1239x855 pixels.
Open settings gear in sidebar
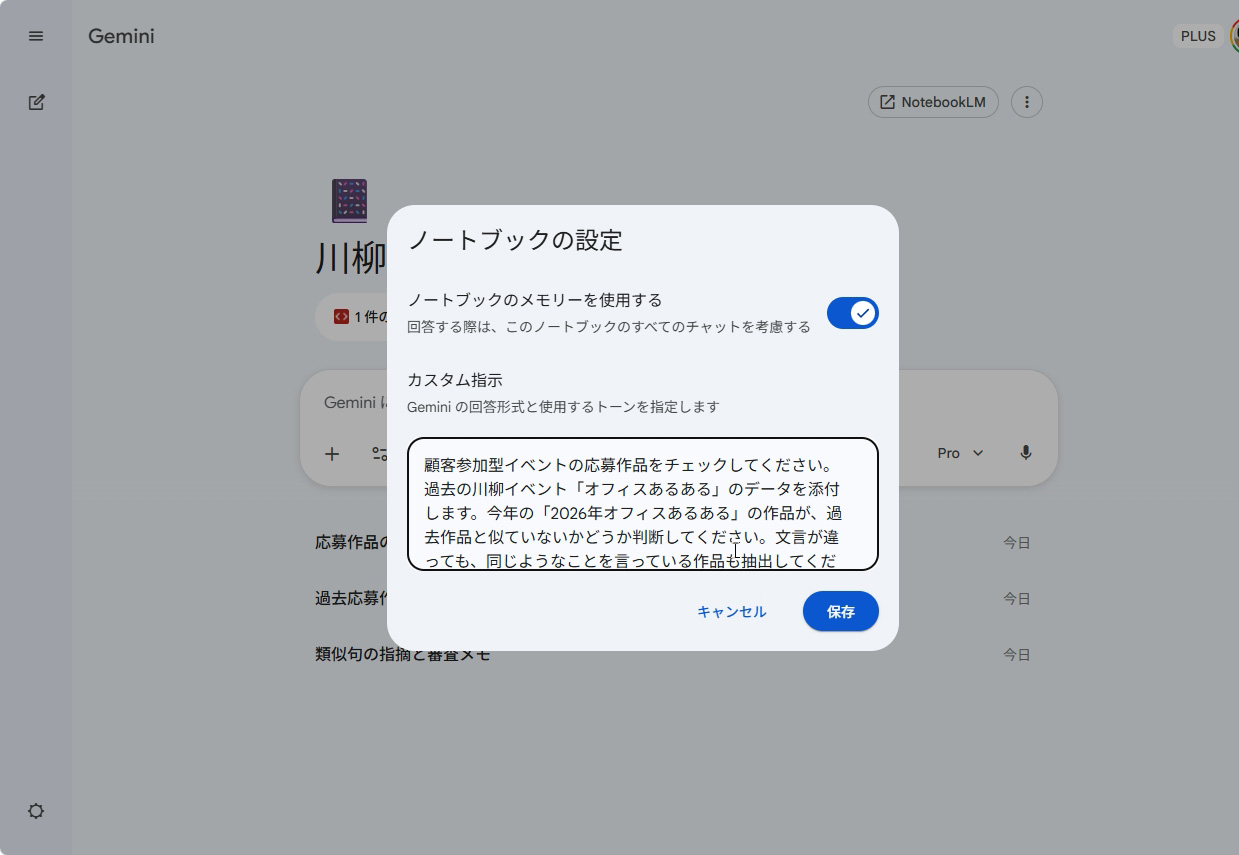pyautogui.click(x=36, y=811)
